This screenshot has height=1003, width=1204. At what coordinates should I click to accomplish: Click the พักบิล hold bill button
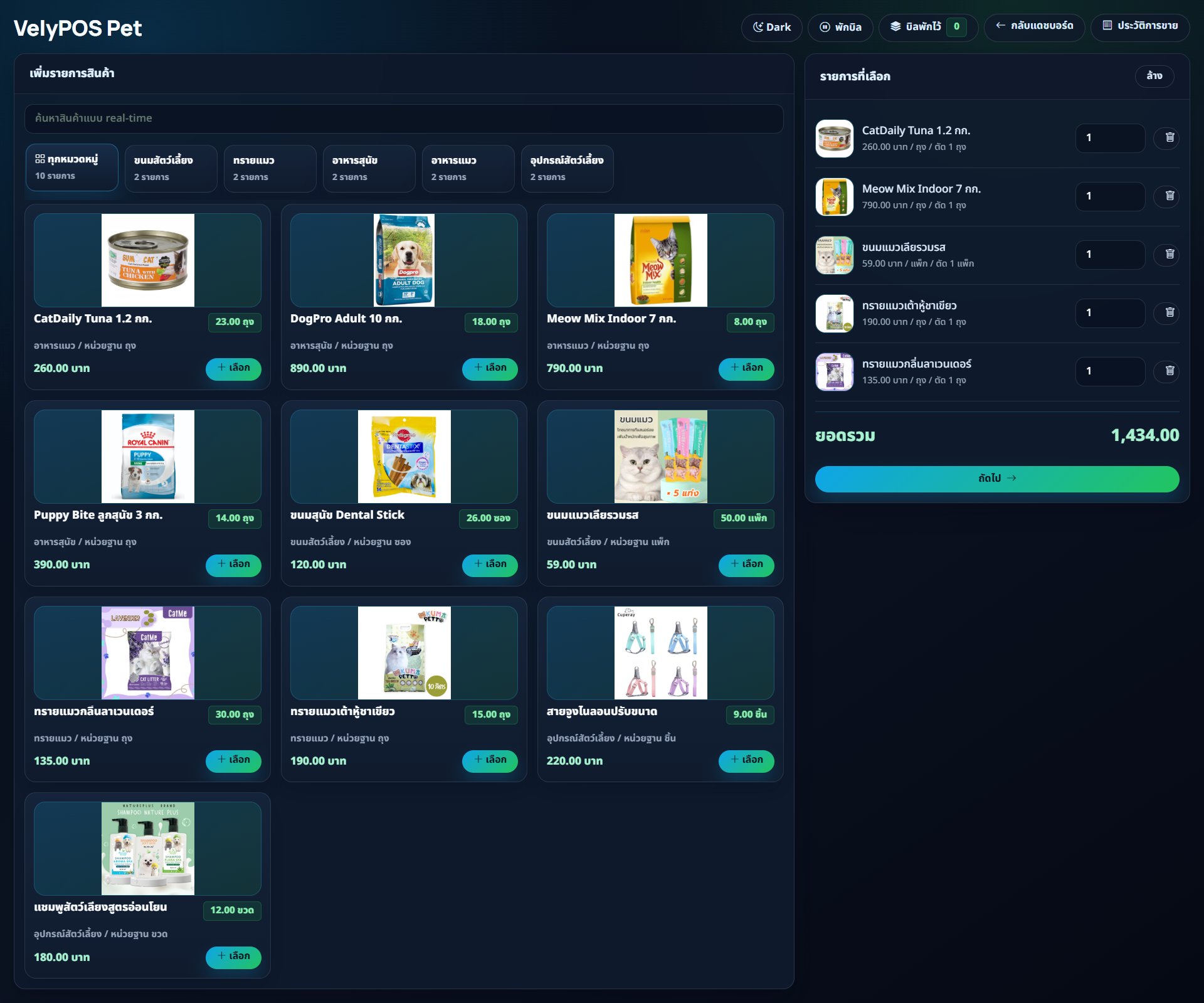click(x=840, y=28)
